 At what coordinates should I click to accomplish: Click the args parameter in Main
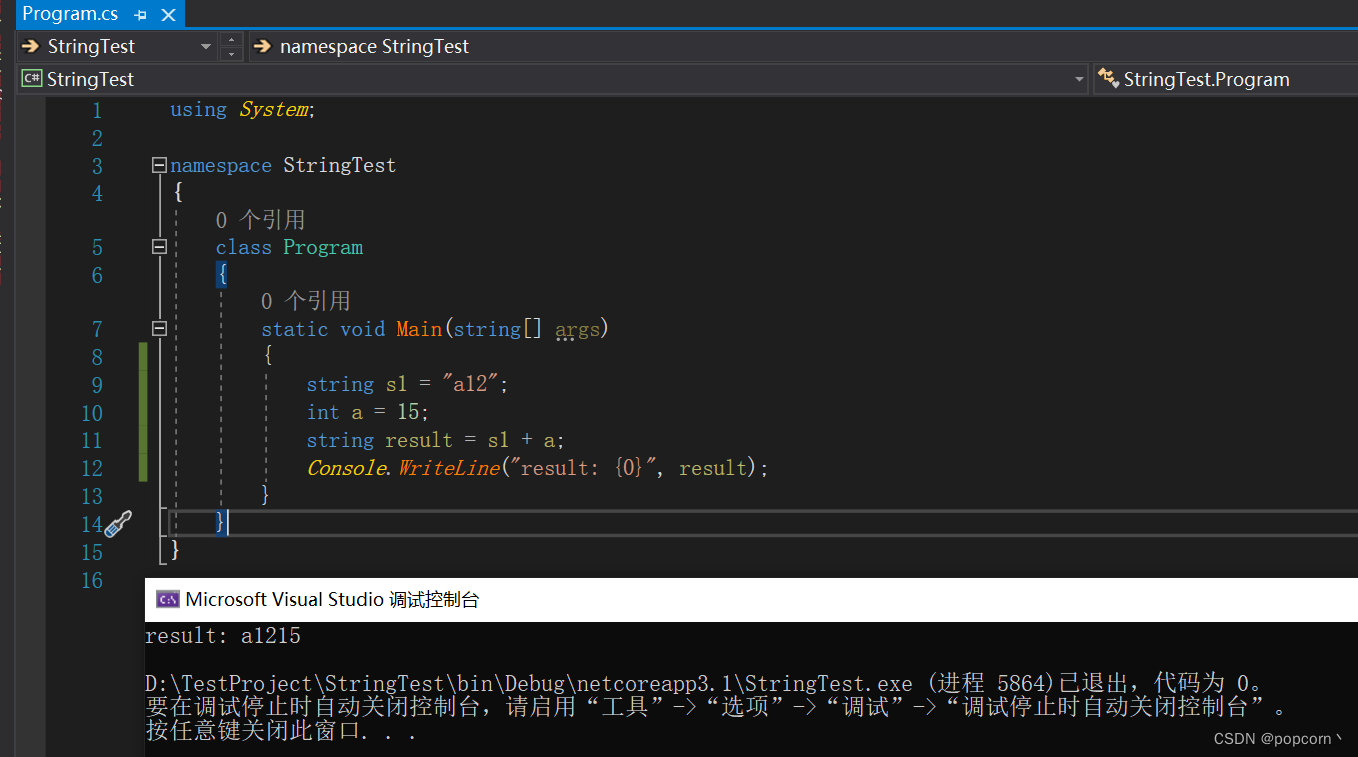click(x=577, y=329)
